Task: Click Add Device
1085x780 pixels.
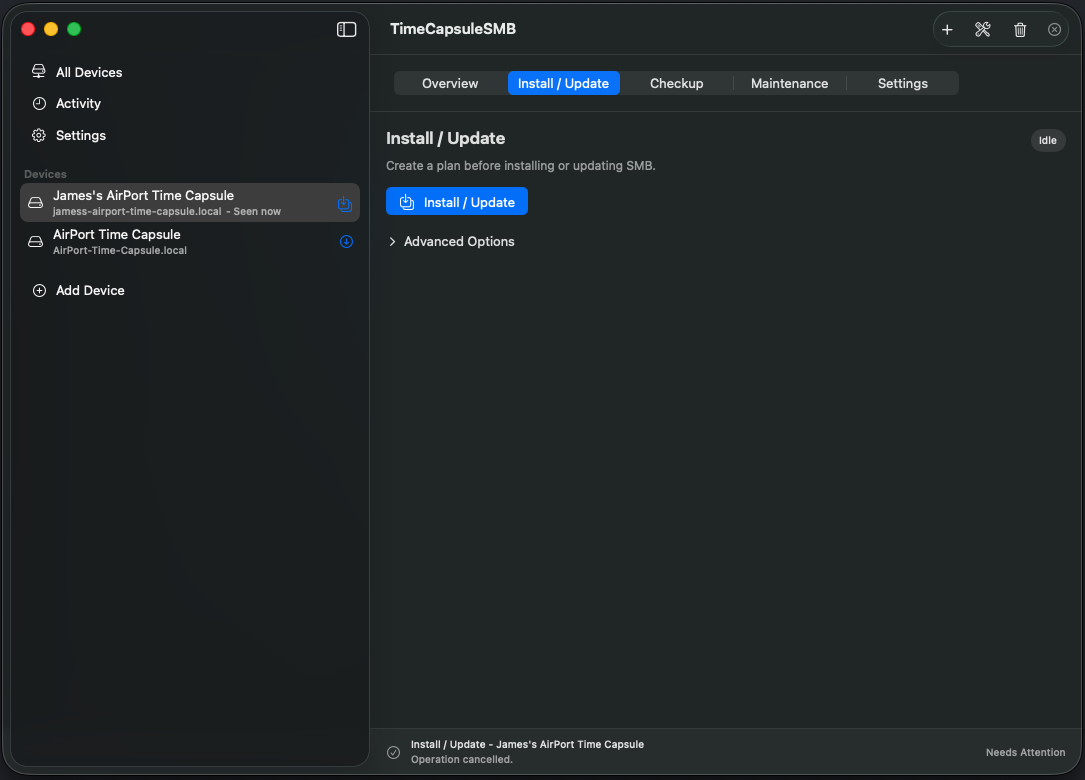Action: pyautogui.click(x=90, y=291)
